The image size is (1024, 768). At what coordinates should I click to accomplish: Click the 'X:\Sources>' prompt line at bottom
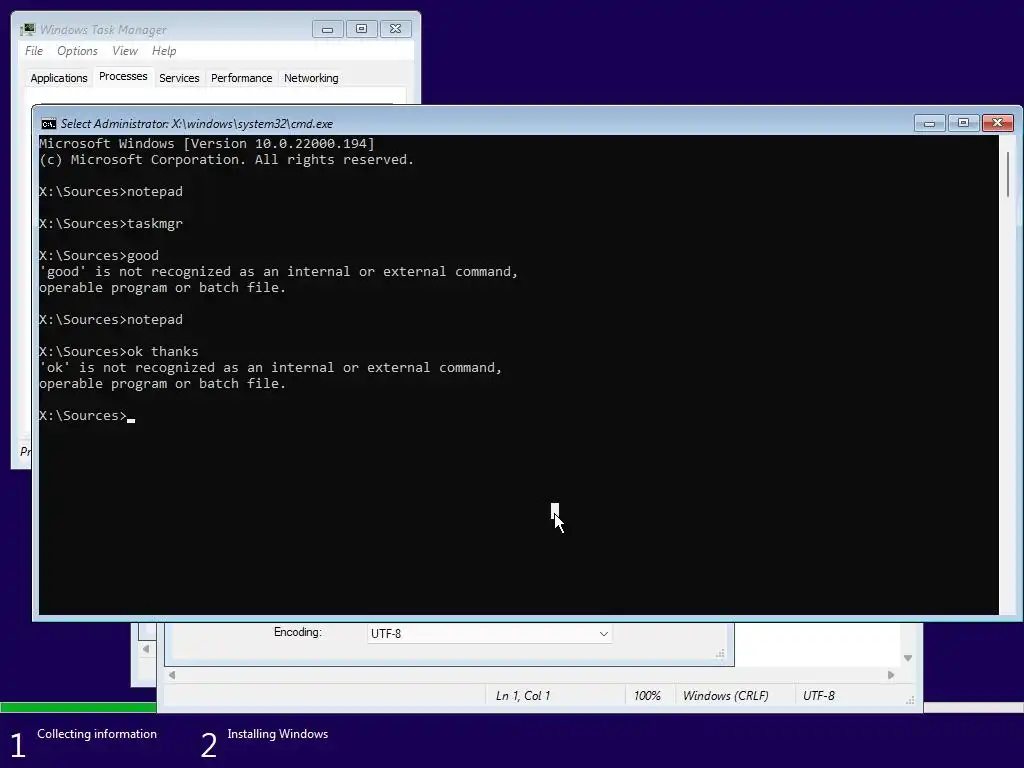coord(87,415)
